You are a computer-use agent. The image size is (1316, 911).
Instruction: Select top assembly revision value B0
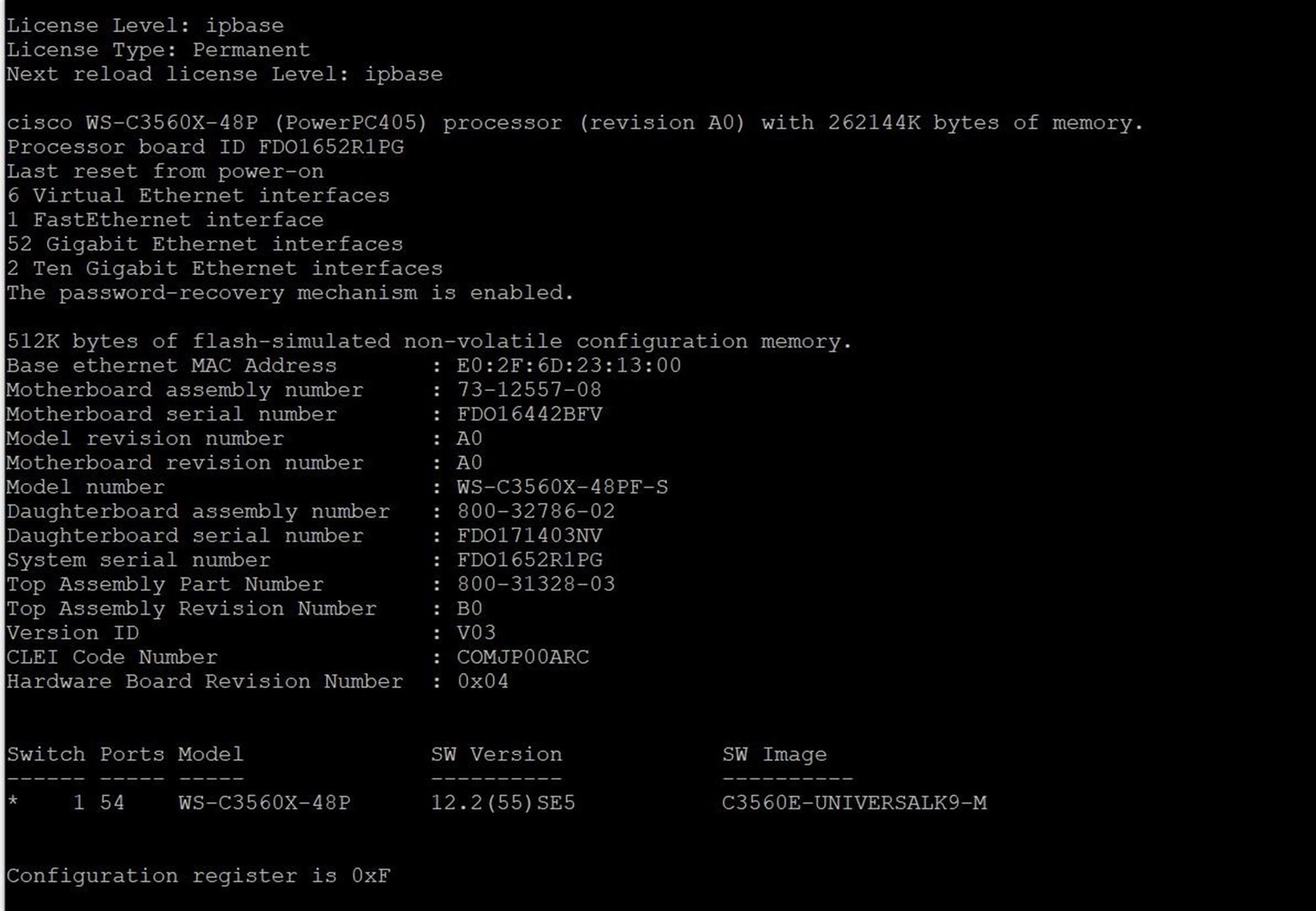(x=470, y=609)
